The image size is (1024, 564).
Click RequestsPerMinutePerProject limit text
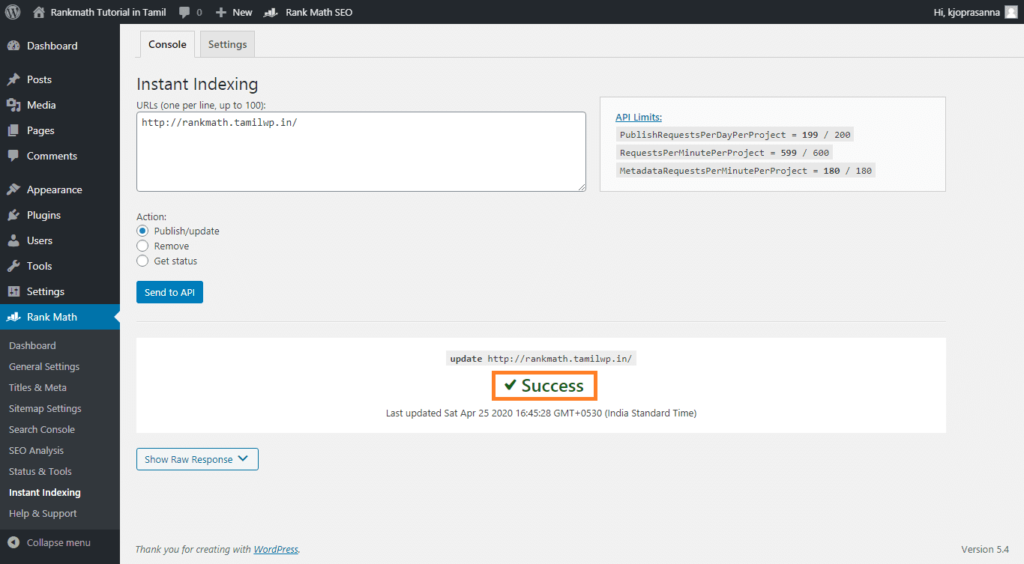click(724, 152)
